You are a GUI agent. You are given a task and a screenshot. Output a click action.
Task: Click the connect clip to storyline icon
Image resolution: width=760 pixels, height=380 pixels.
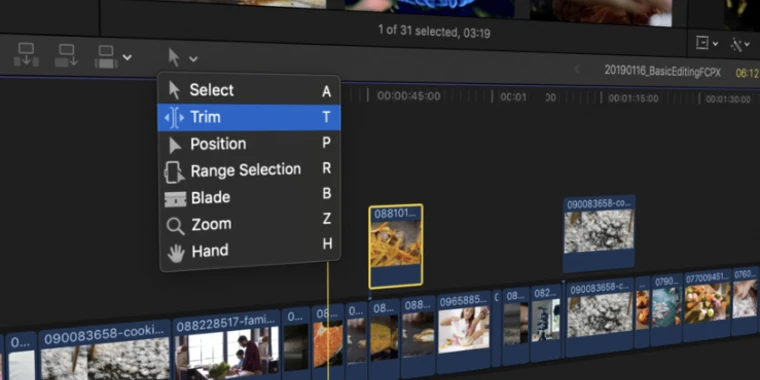click(26, 55)
